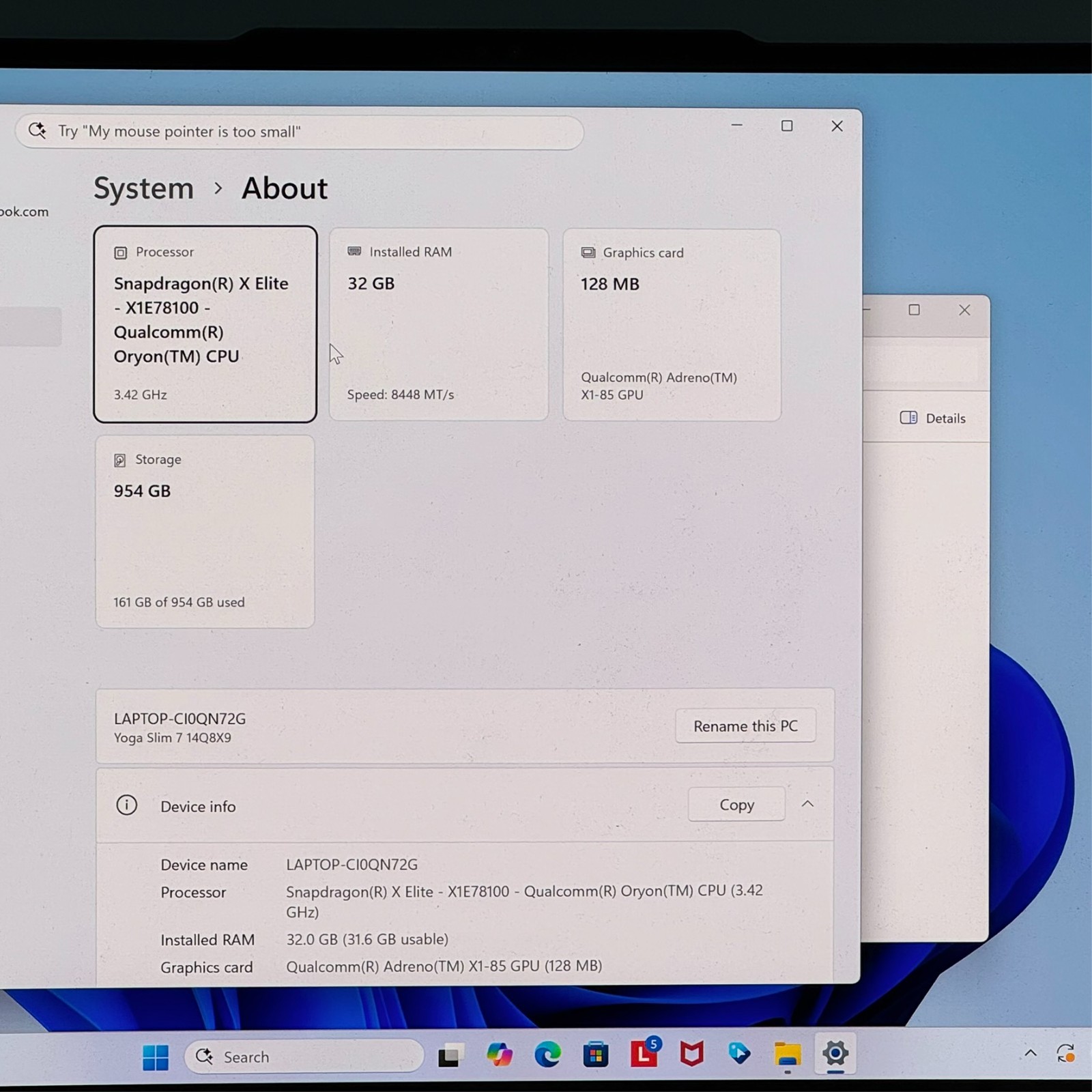Click the 161 GB of 954 GB used text
This screenshot has width=1092, height=1092.
tap(179, 602)
